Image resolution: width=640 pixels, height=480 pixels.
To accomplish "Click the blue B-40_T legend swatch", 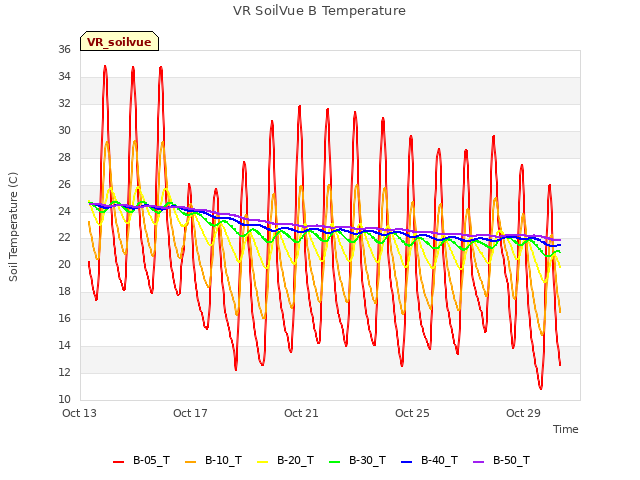I will (407, 462).
